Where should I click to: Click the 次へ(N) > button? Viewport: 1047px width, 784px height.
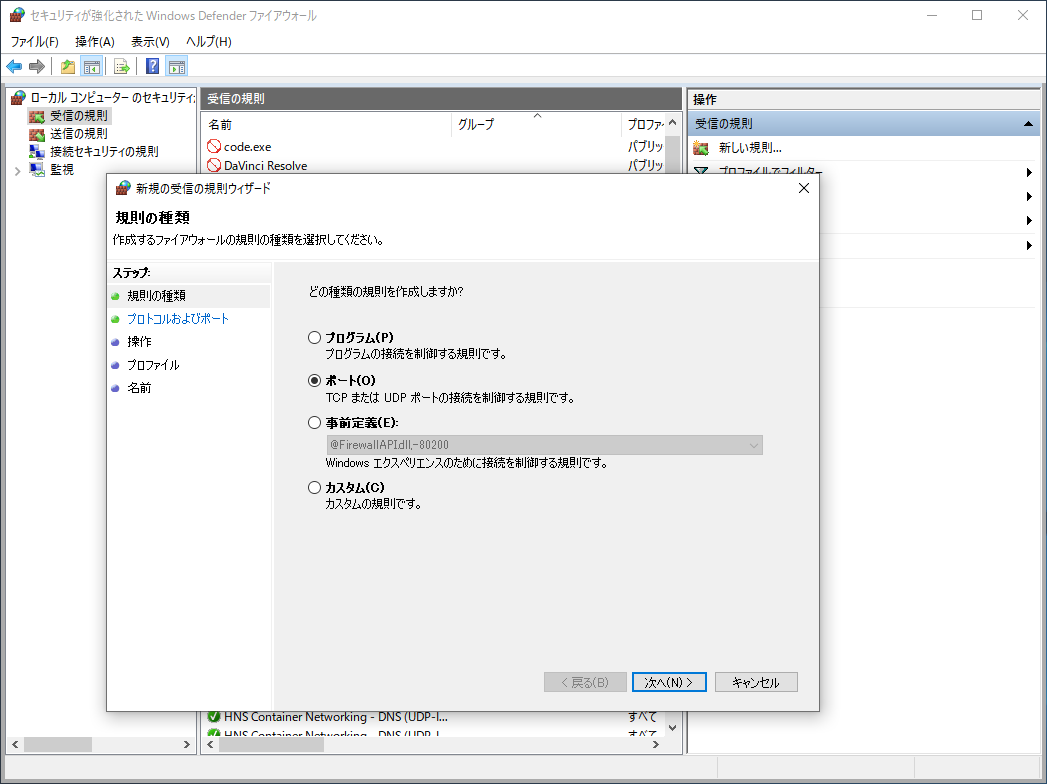point(669,682)
